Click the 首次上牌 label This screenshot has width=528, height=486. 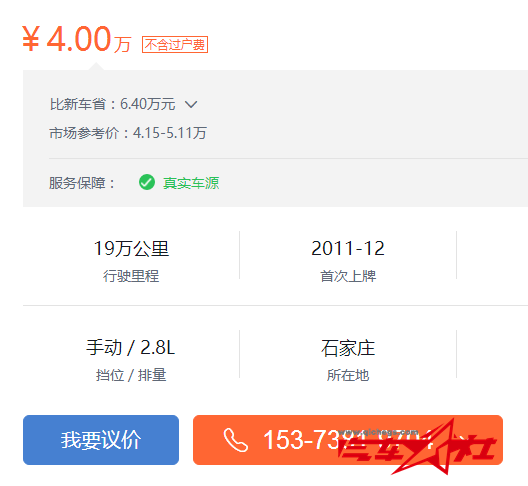[348, 276]
